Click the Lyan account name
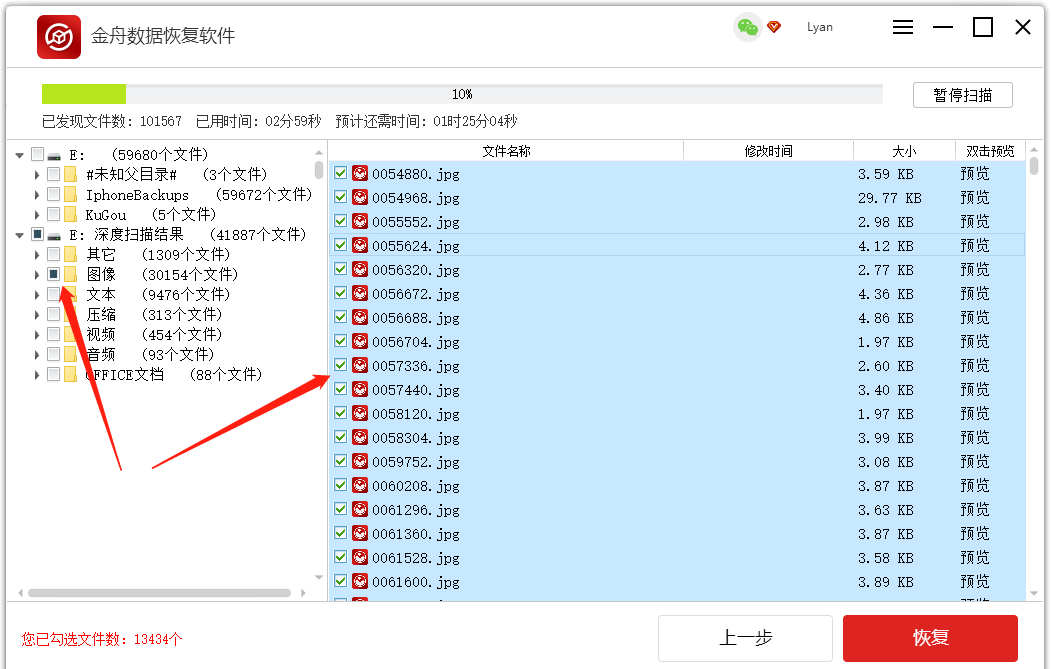This screenshot has width=1051, height=669. [820, 27]
